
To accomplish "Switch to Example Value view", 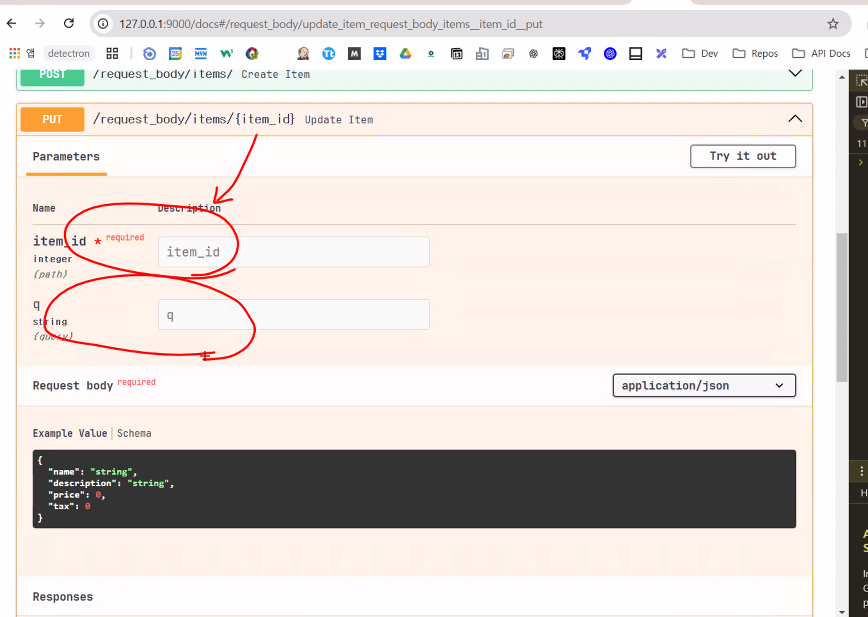I will [x=70, y=433].
